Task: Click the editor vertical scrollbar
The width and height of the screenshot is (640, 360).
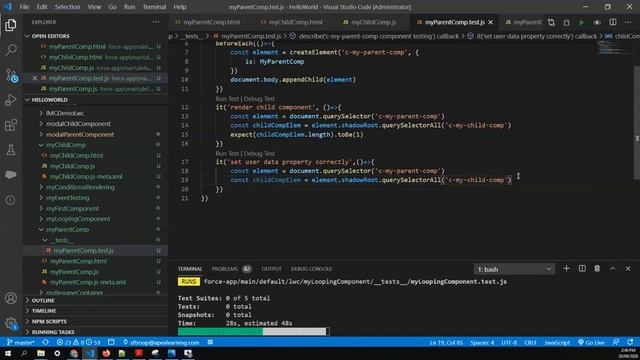Action: click(637, 122)
